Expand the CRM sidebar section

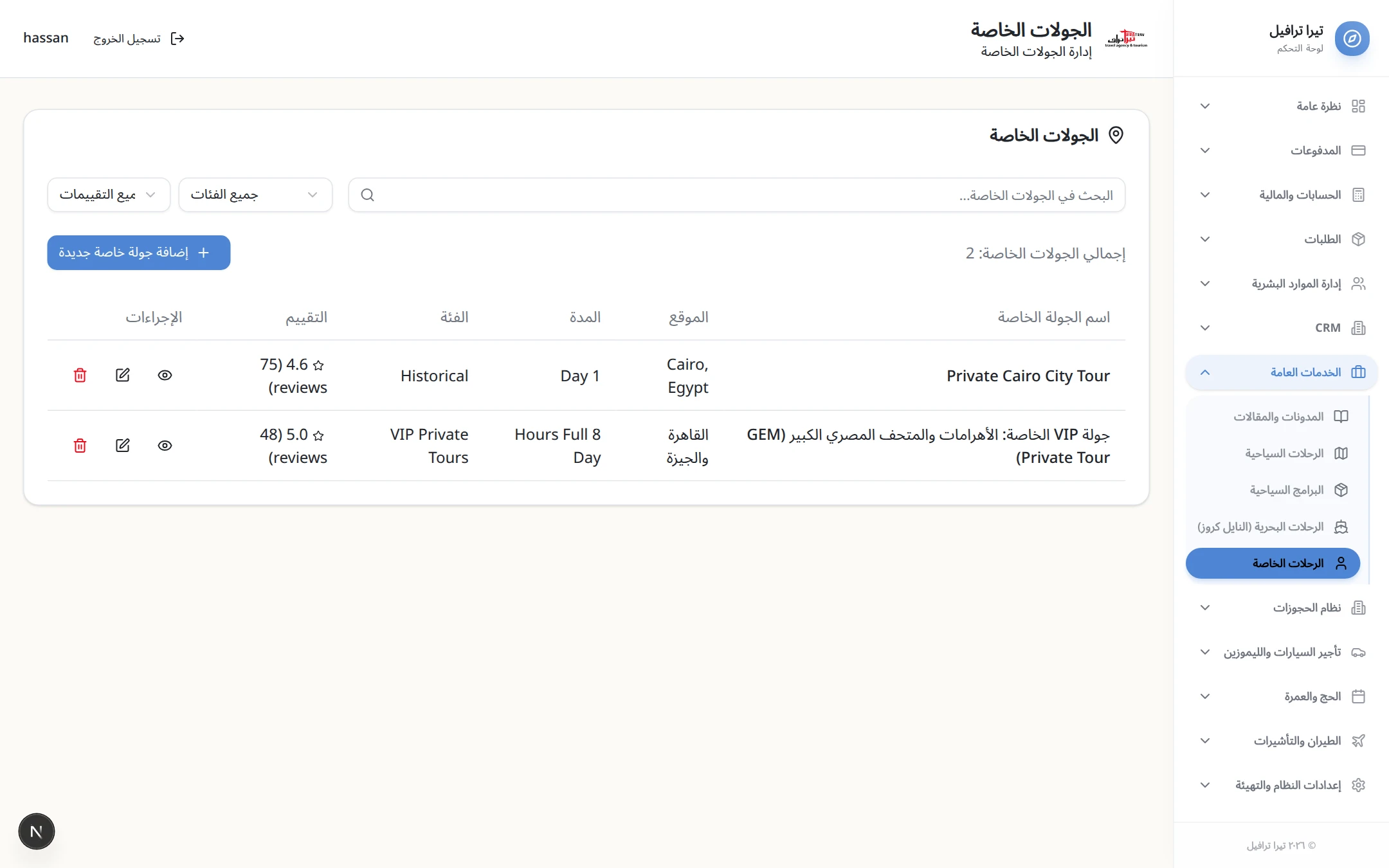tap(1282, 328)
